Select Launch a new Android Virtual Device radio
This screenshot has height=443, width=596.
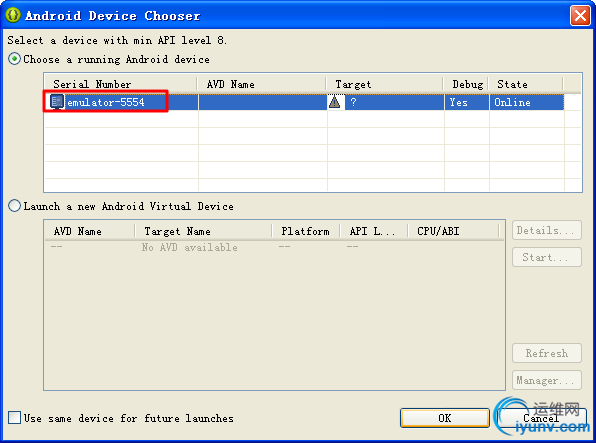(14, 206)
